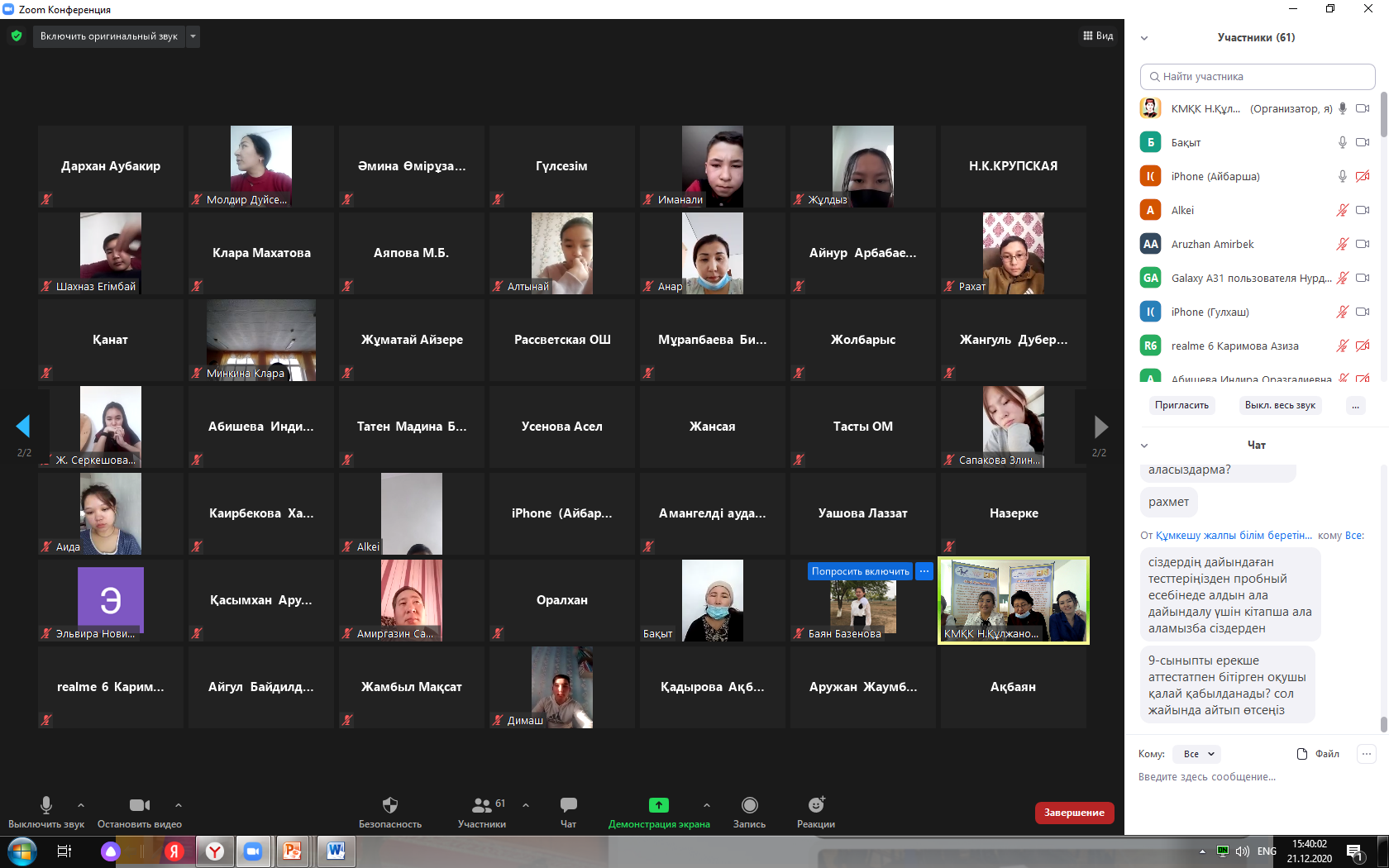Click the green encryption shield icon
The image size is (1389, 868).
[17, 36]
